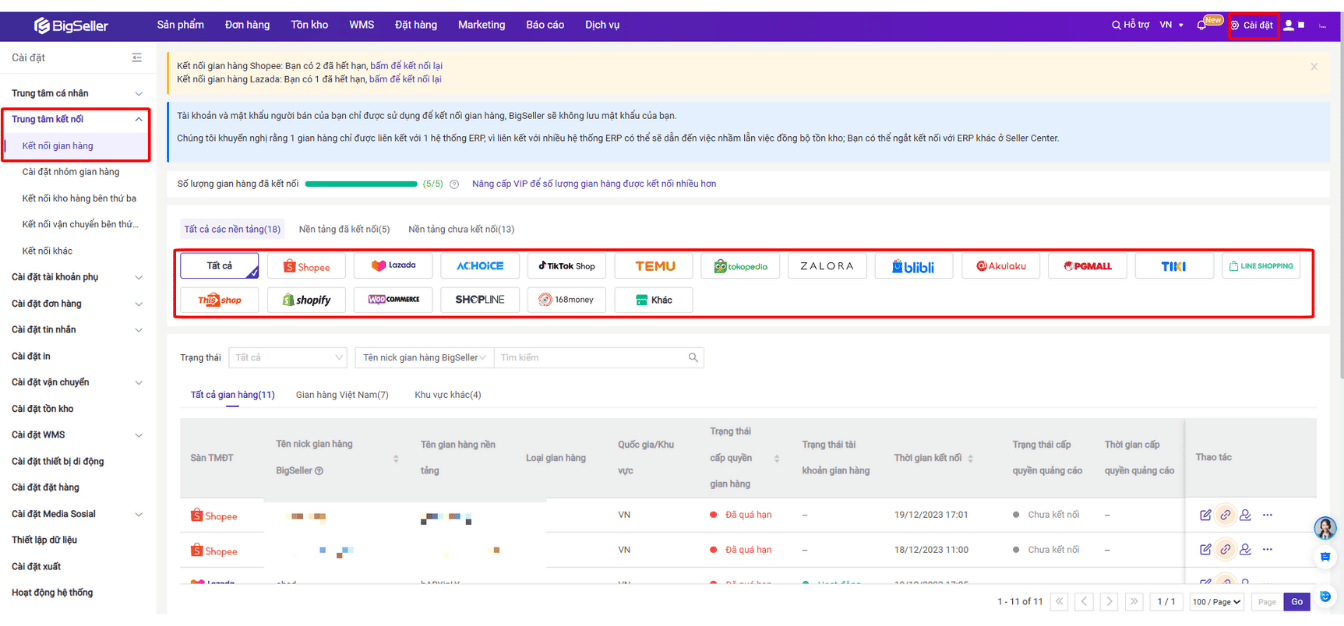Open the user account profile icon
This screenshot has height=626, width=1344.
(1288, 25)
